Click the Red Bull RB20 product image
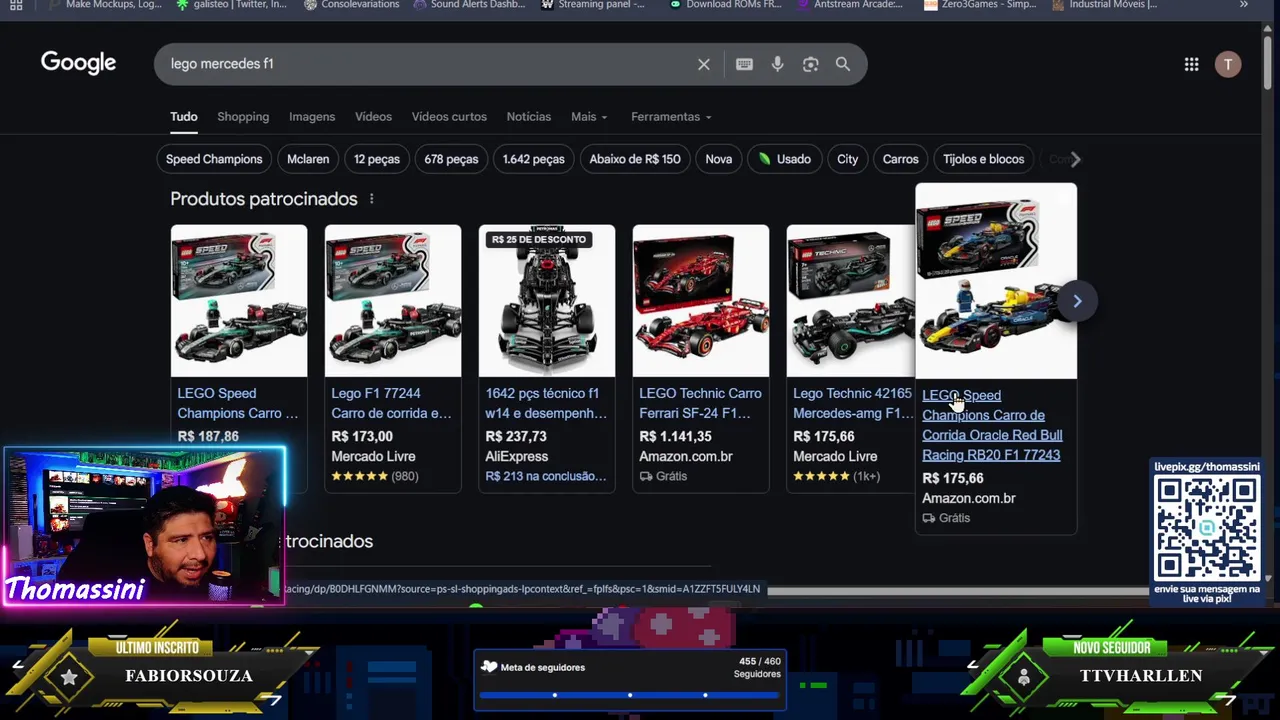 pos(996,282)
